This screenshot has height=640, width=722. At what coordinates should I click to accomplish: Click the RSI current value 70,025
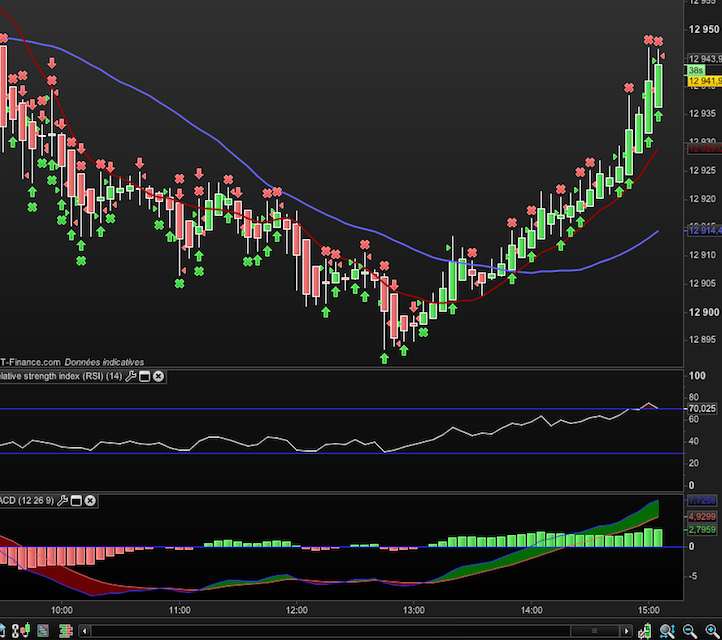point(702,408)
